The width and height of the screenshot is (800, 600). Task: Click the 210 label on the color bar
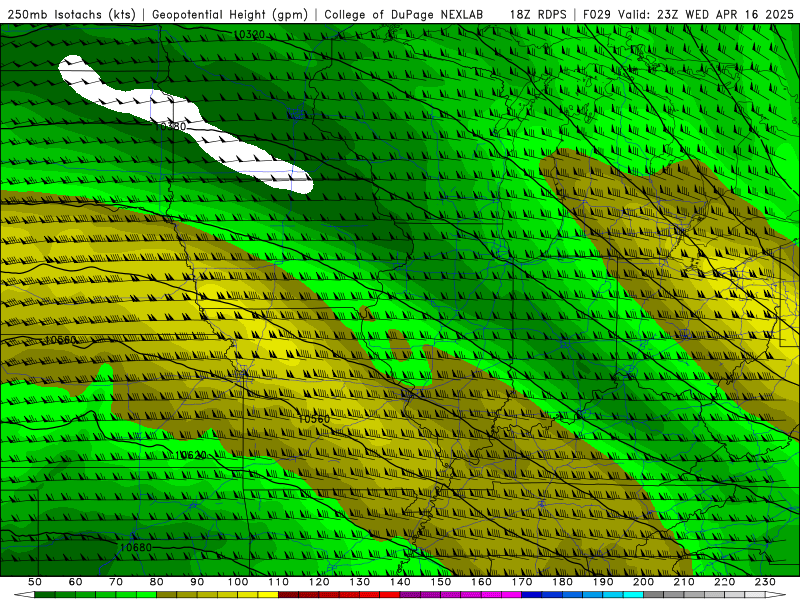tap(684, 582)
